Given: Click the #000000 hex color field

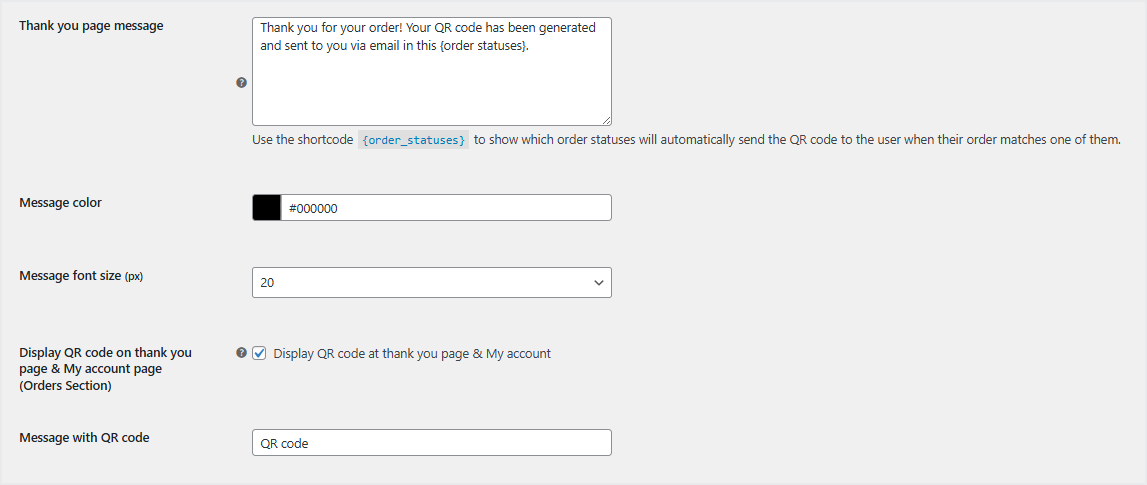Looking at the screenshot, I should [446, 207].
